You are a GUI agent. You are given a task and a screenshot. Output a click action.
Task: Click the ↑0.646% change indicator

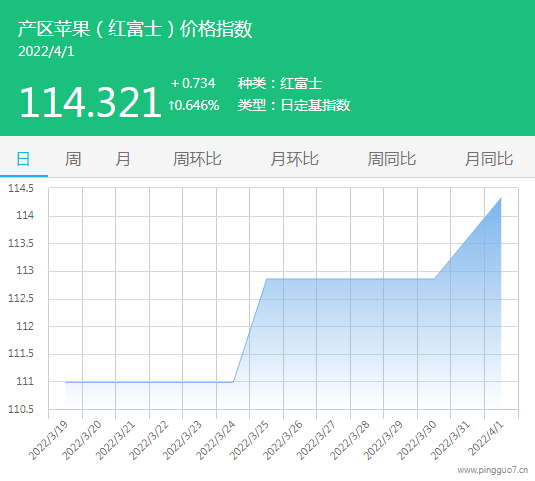click(x=194, y=105)
